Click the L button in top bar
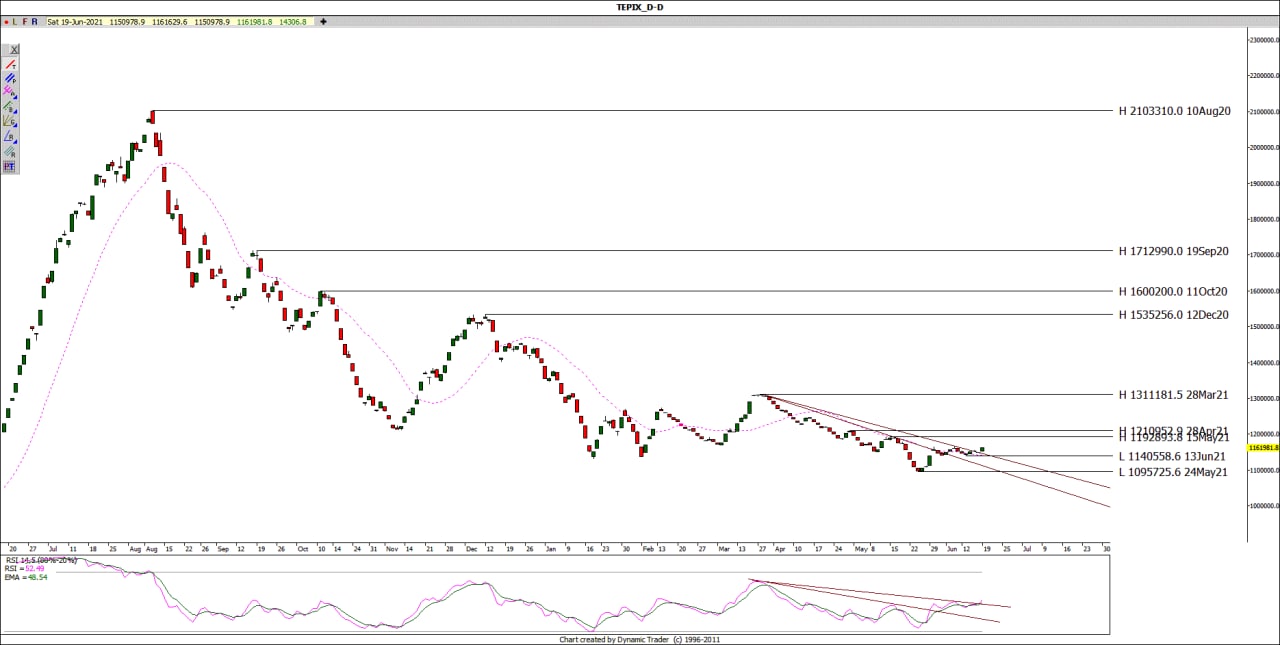1280x645 pixels. [x=16, y=21]
